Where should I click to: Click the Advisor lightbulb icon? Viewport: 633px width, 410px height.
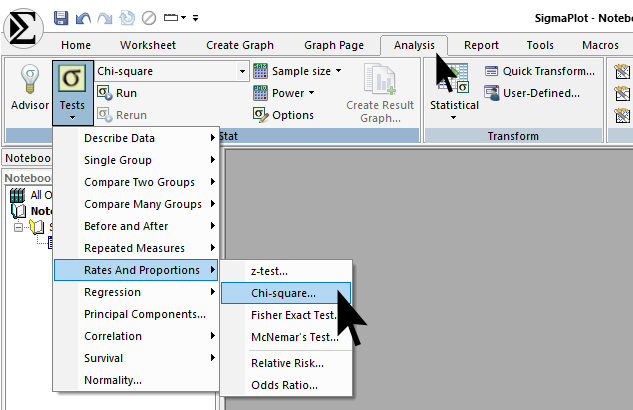pyautogui.click(x=29, y=81)
